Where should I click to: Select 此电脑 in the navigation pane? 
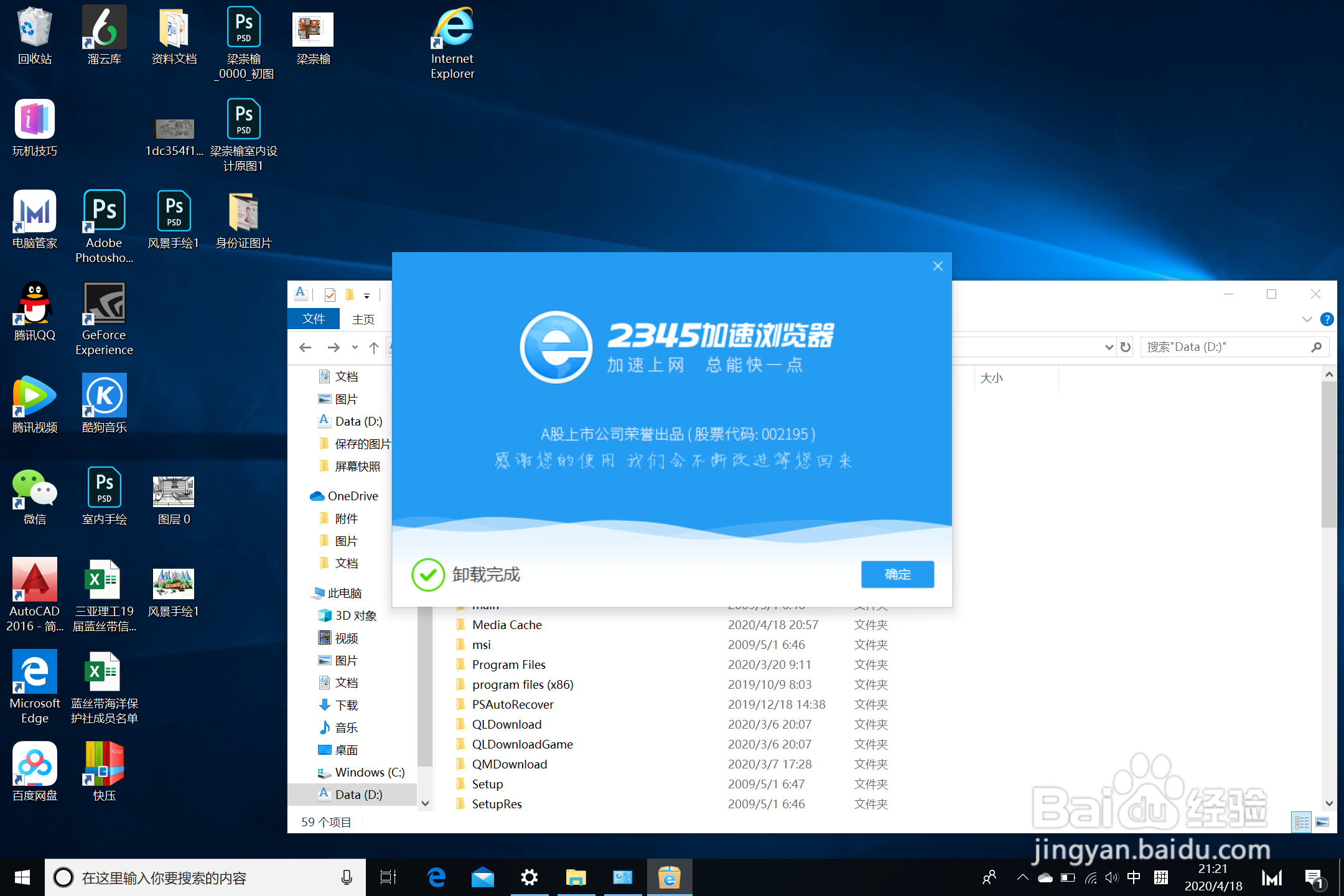(x=344, y=593)
